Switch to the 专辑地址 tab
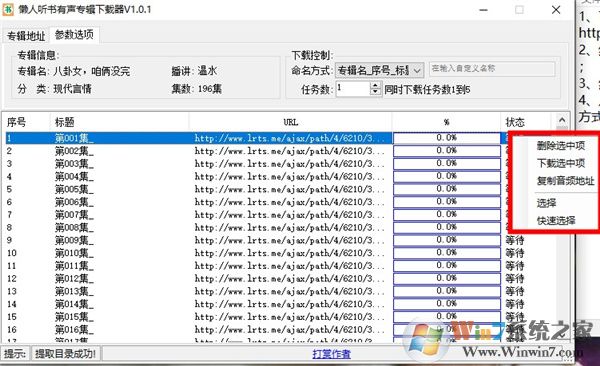 click(x=26, y=36)
